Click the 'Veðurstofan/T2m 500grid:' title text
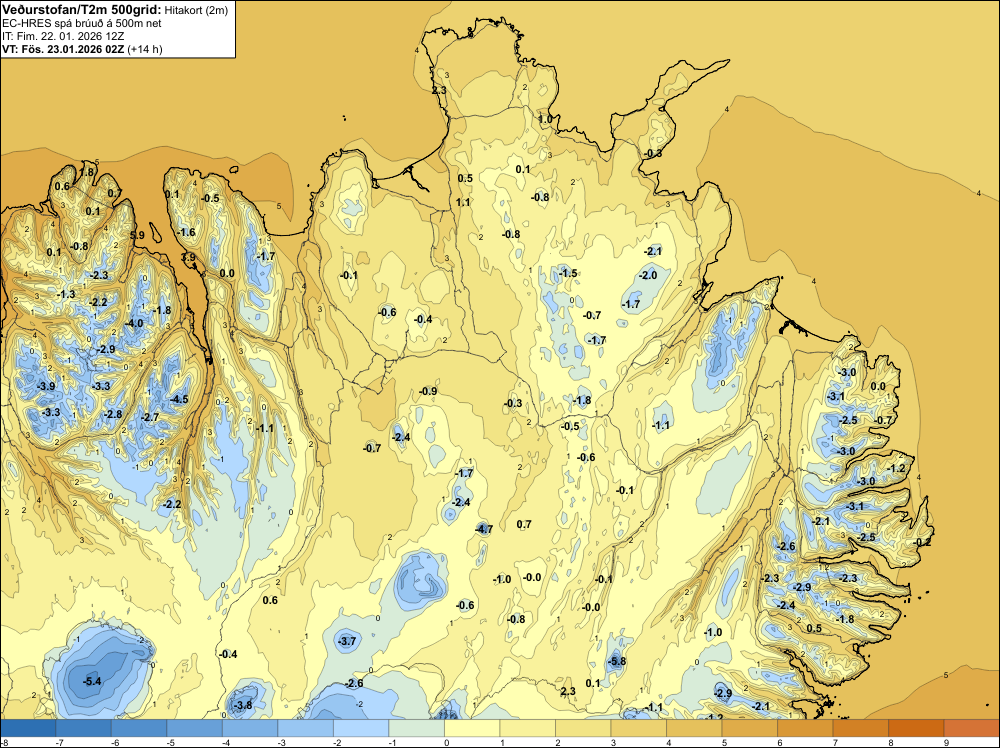This screenshot has height=748, width=1000. pos(81,9)
